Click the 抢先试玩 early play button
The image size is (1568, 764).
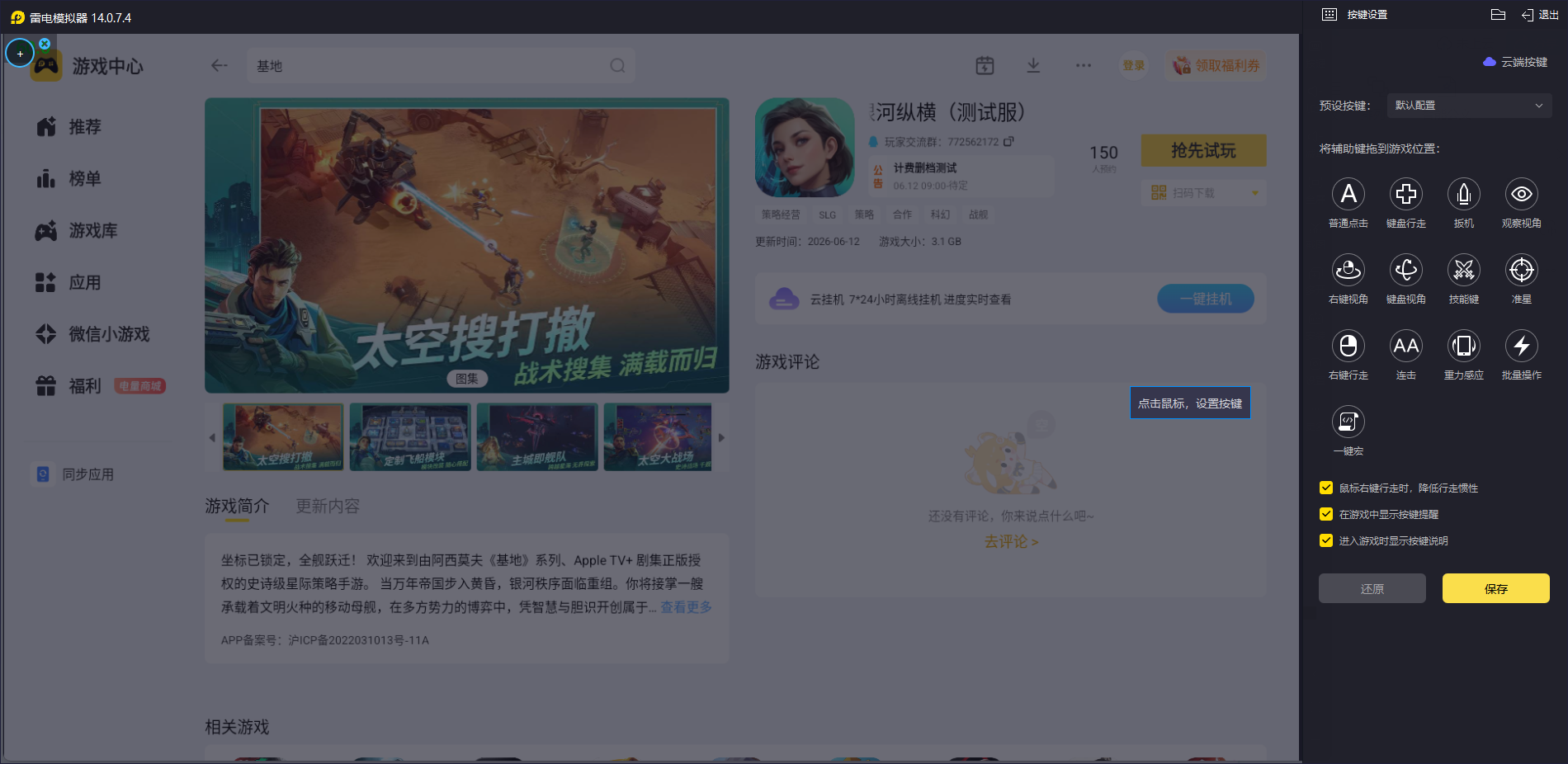[x=1203, y=150]
